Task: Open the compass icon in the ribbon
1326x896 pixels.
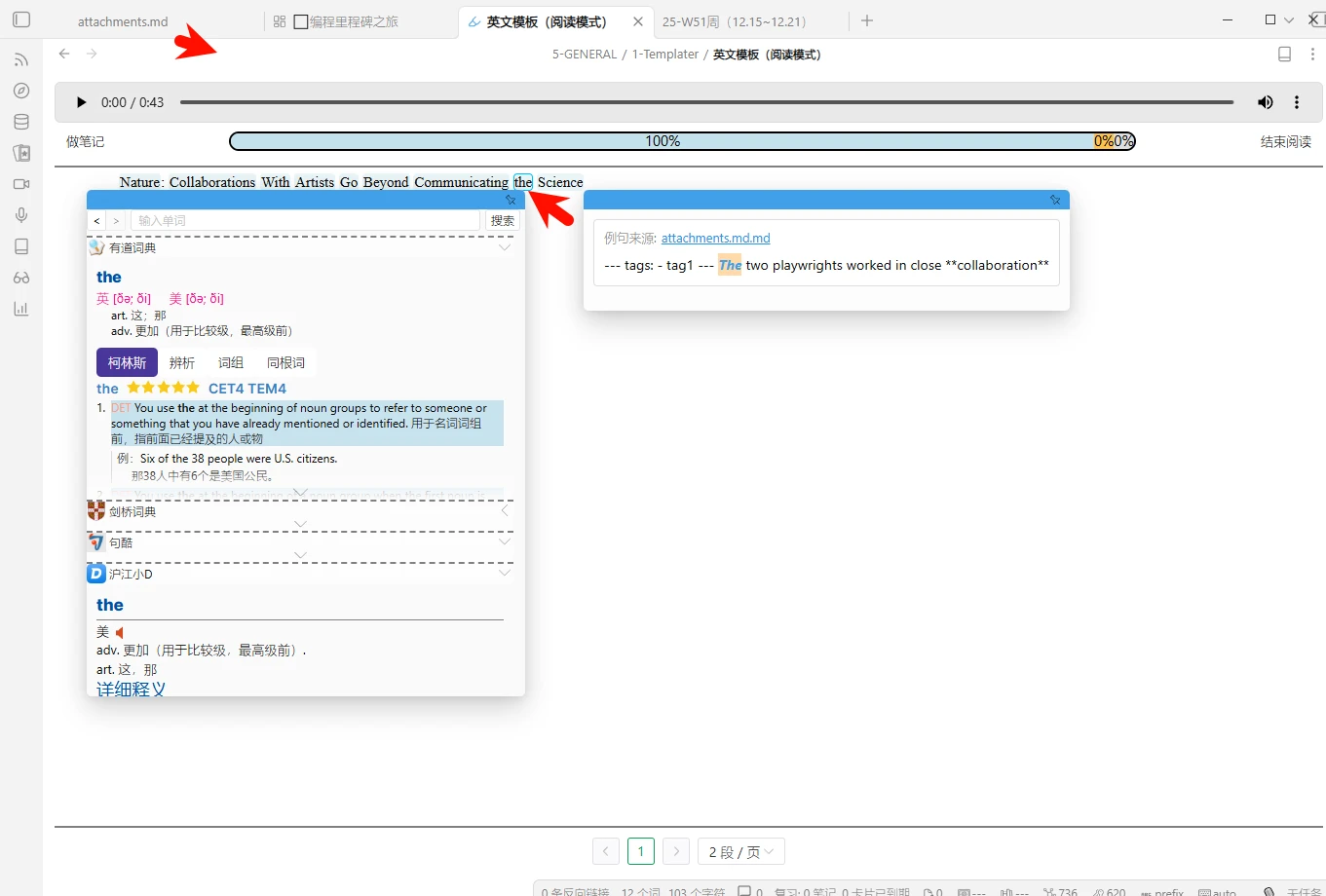Action: click(21, 91)
